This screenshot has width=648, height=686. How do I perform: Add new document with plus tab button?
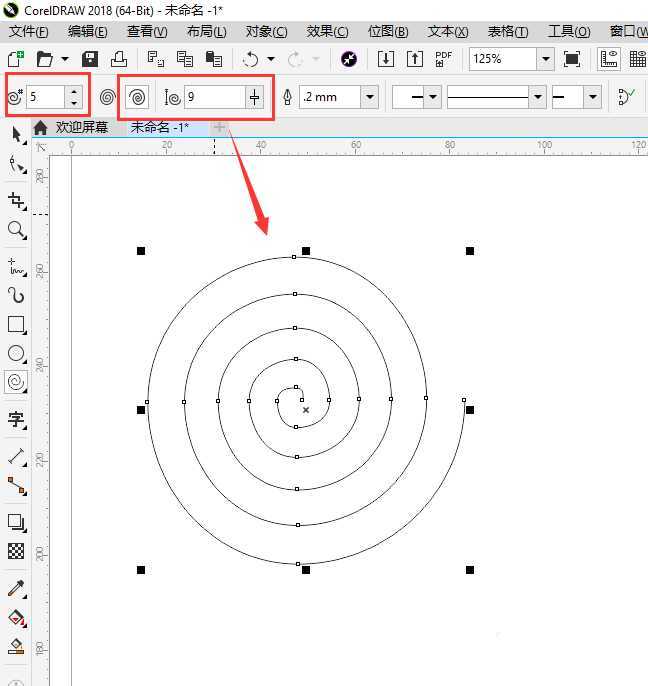click(220, 128)
